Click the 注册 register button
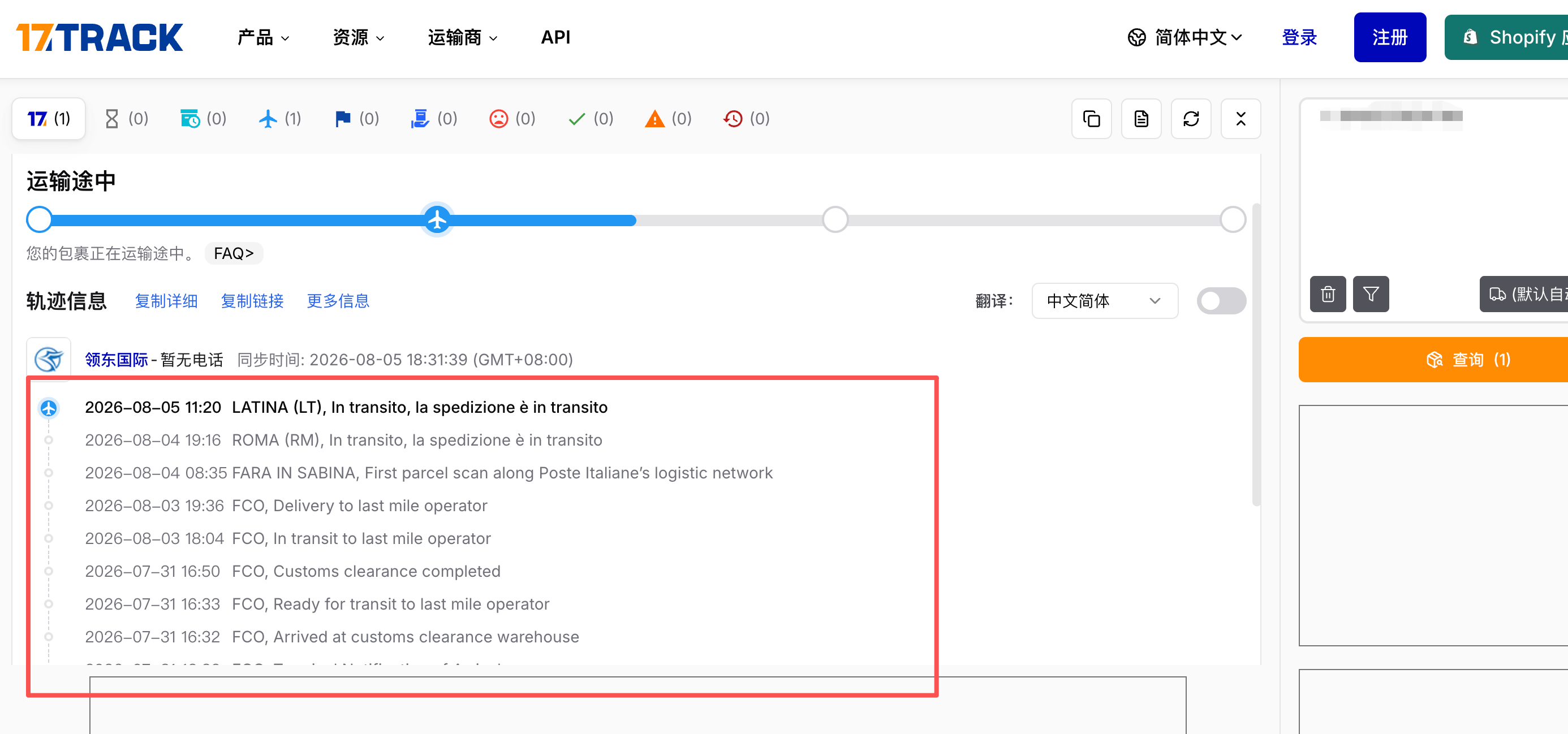Image resolution: width=1568 pixels, height=734 pixels. pyautogui.click(x=1390, y=37)
